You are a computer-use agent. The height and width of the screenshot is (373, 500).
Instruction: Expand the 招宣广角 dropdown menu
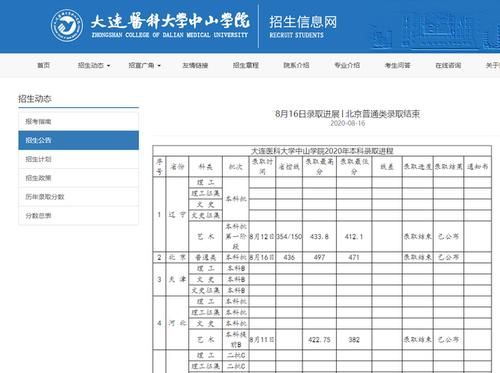[144, 65]
